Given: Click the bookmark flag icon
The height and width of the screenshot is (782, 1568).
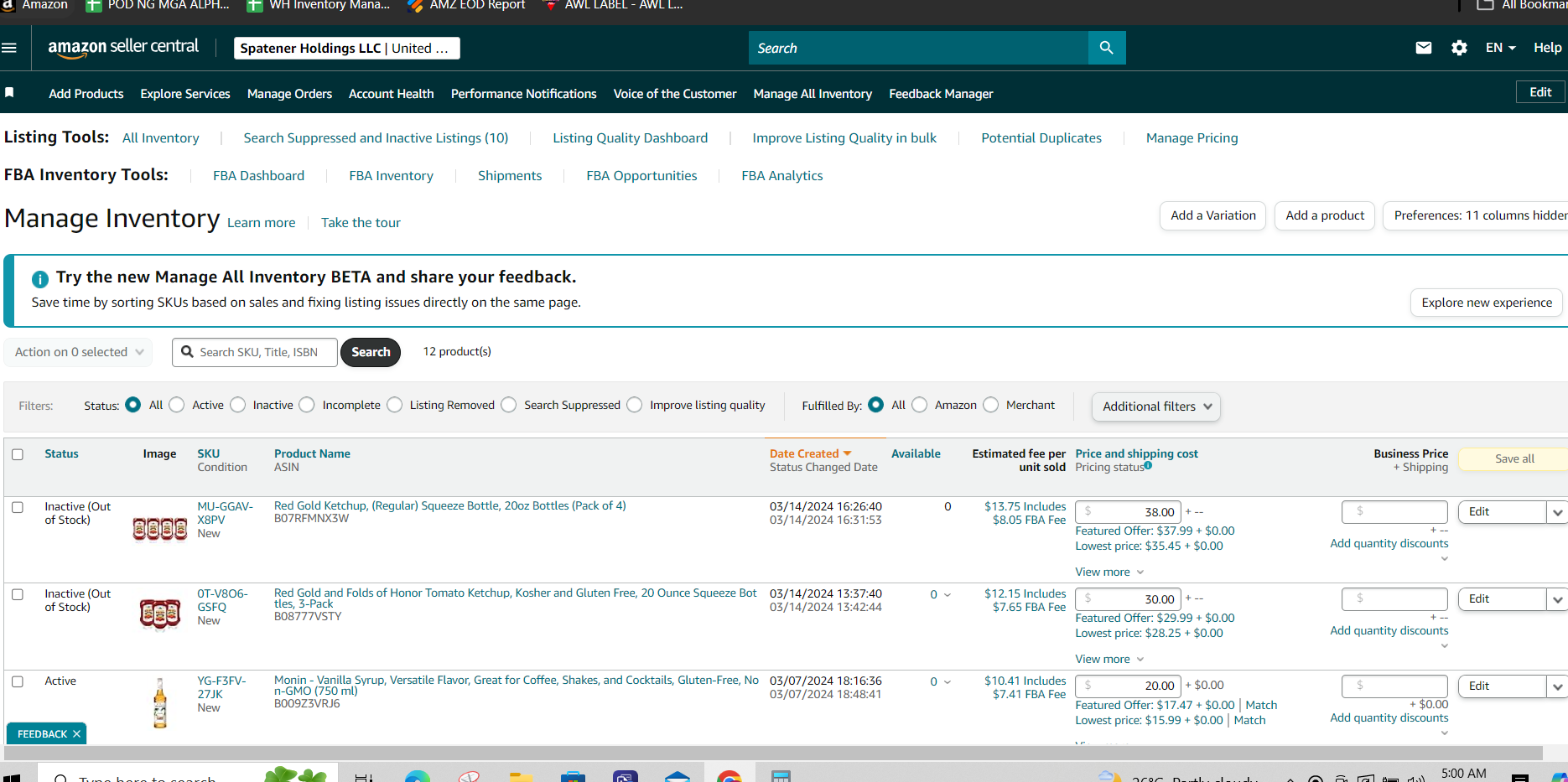Looking at the screenshot, I should pyautogui.click(x=9, y=92).
